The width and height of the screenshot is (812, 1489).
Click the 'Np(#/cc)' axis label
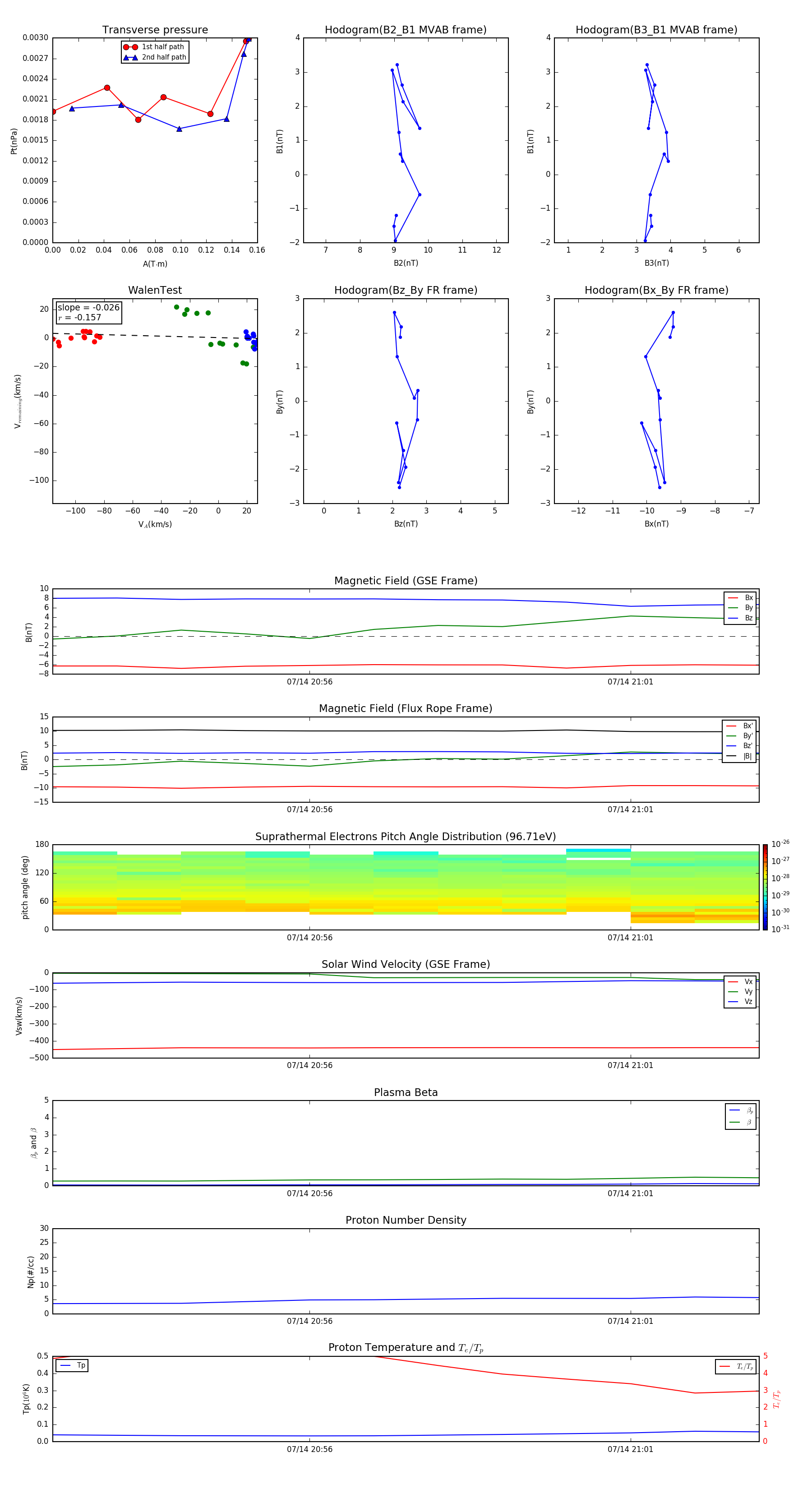pos(31,1271)
